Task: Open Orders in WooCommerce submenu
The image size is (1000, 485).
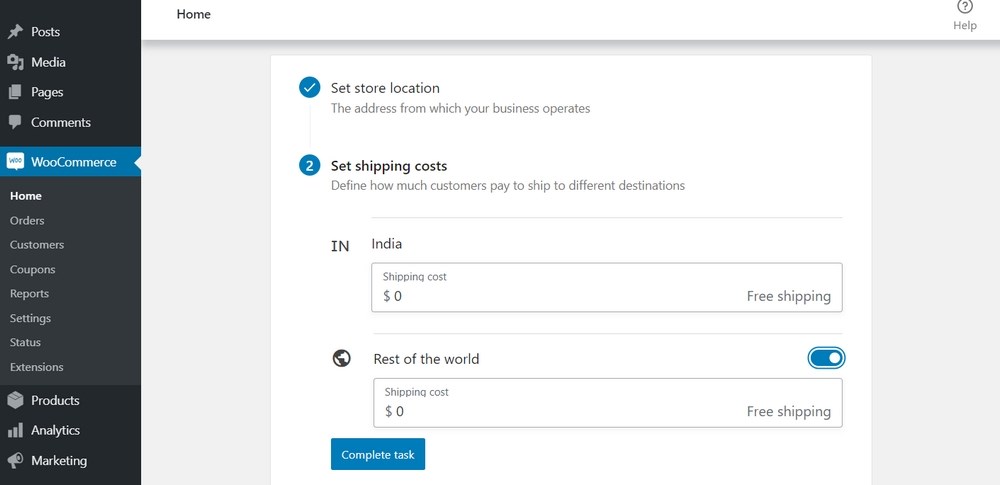Action: (x=27, y=220)
